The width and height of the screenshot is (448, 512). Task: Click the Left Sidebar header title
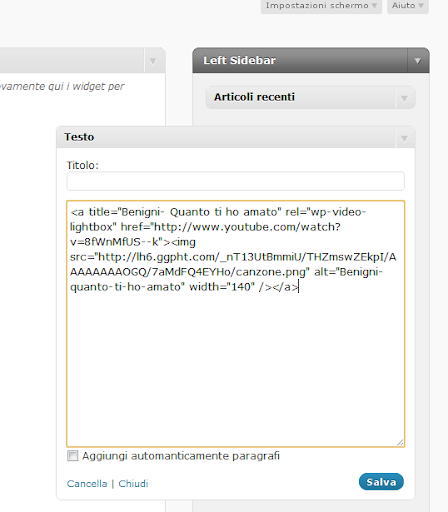pos(239,60)
